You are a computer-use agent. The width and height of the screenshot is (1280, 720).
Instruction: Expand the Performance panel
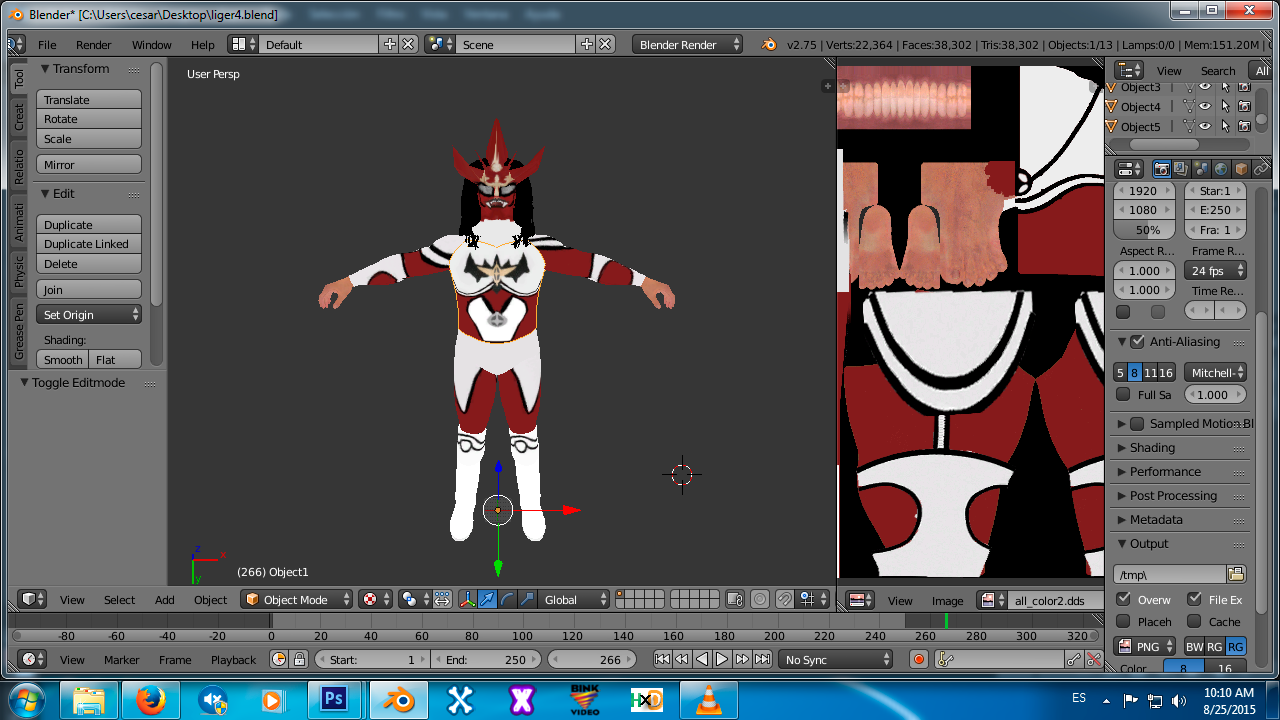[x=1165, y=471]
